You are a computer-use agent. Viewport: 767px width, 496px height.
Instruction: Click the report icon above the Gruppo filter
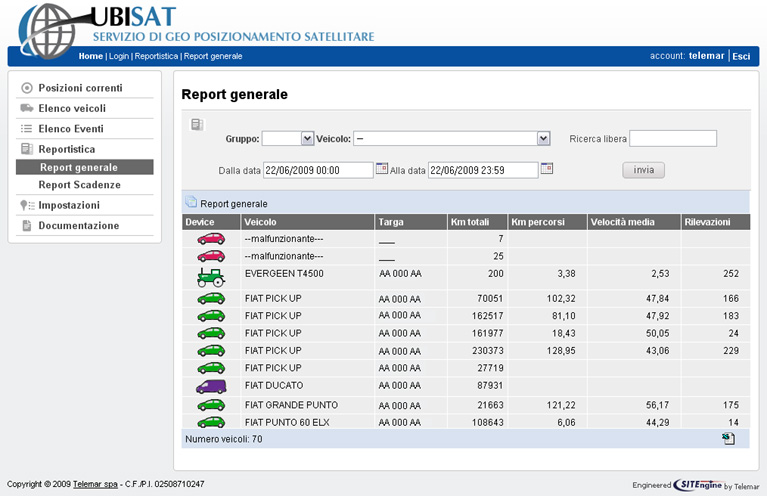pos(197,125)
